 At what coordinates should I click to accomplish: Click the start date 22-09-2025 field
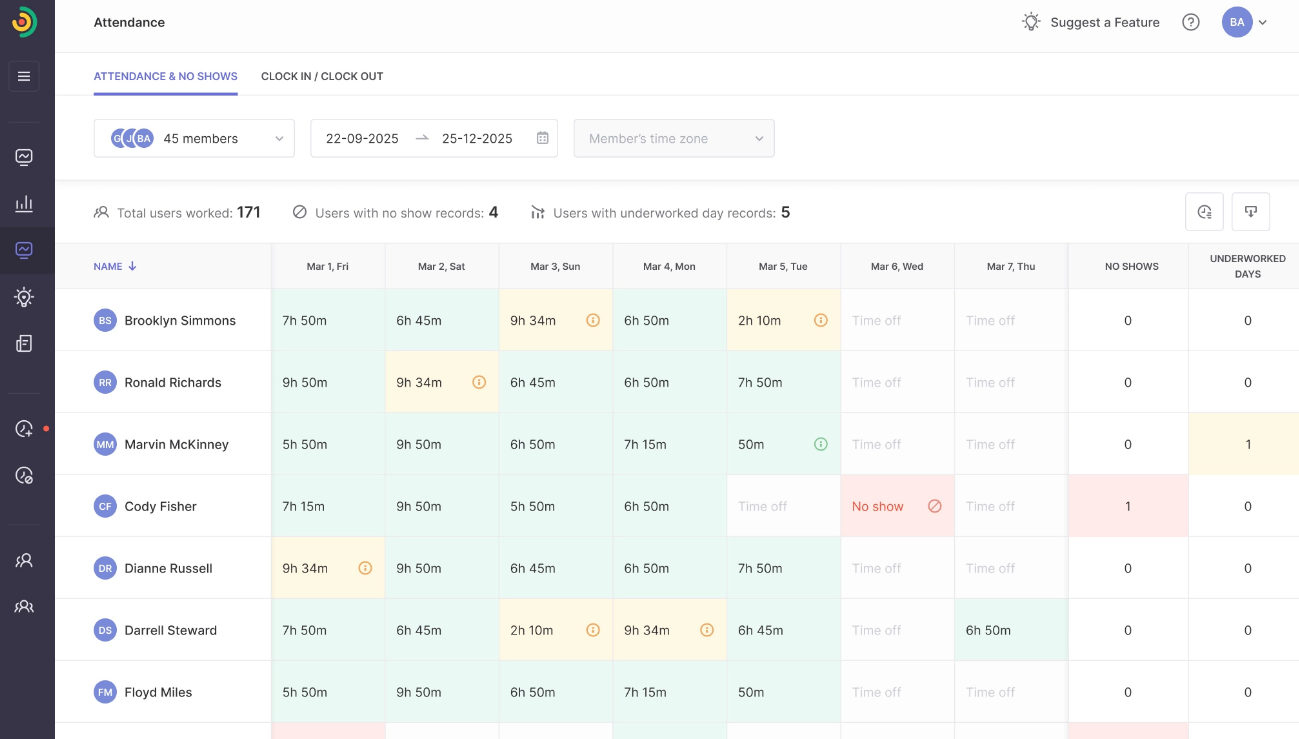point(362,139)
